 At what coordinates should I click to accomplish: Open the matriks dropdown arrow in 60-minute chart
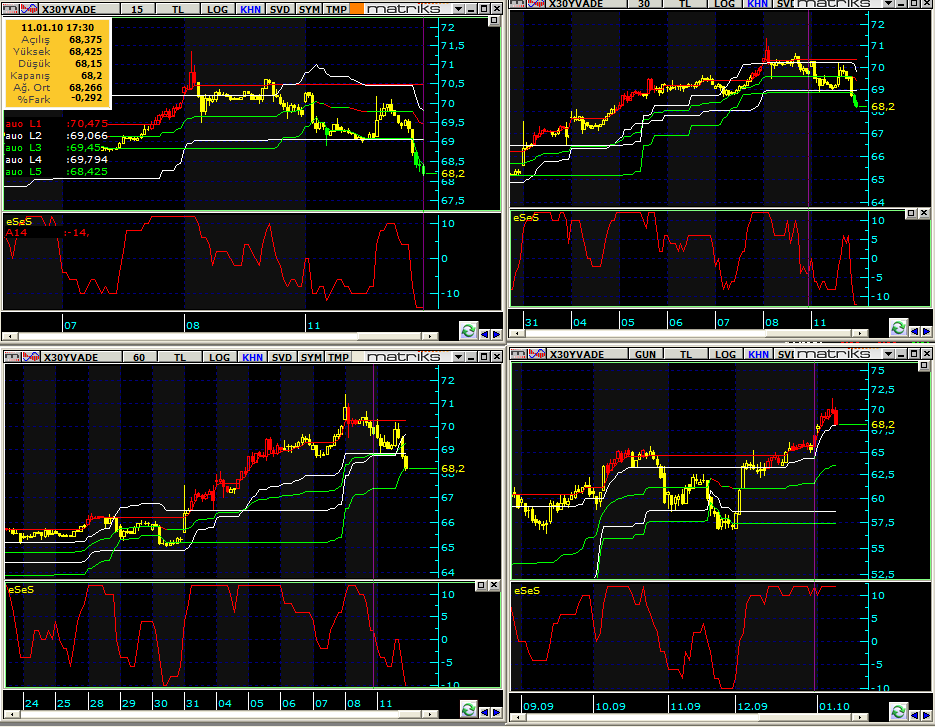coord(458,357)
